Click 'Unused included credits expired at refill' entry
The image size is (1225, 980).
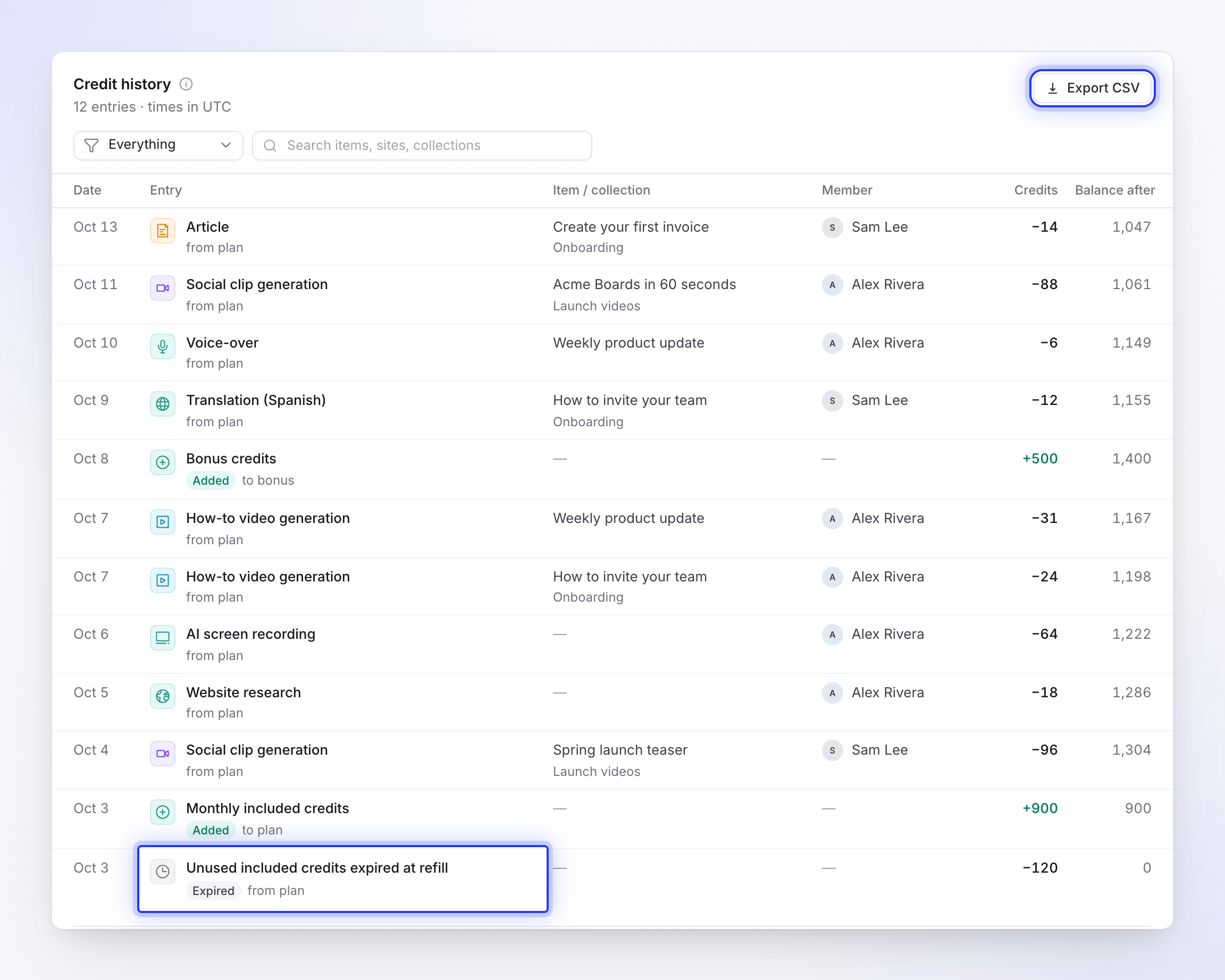[x=317, y=868]
